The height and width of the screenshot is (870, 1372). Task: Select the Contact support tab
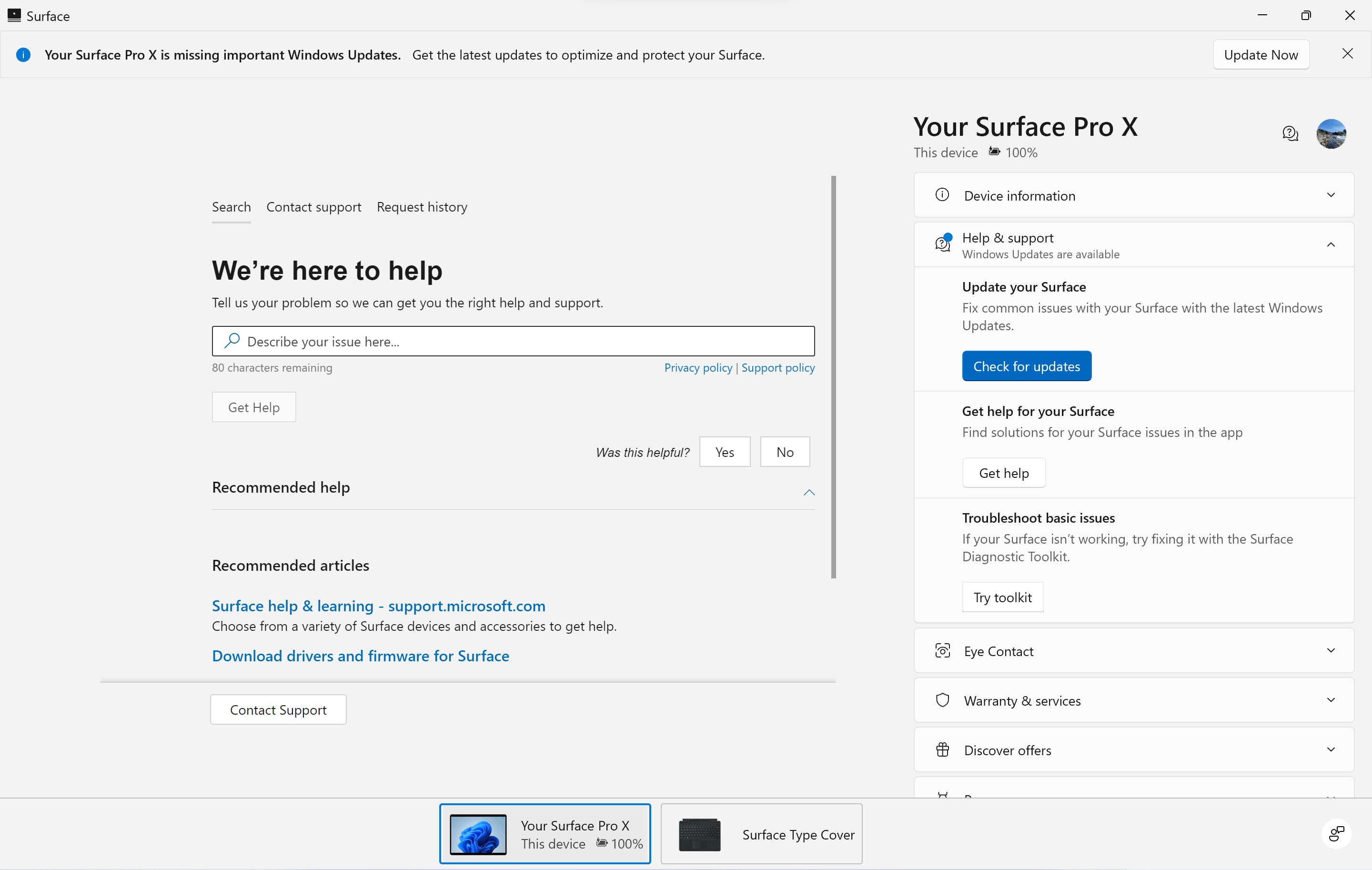313,207
